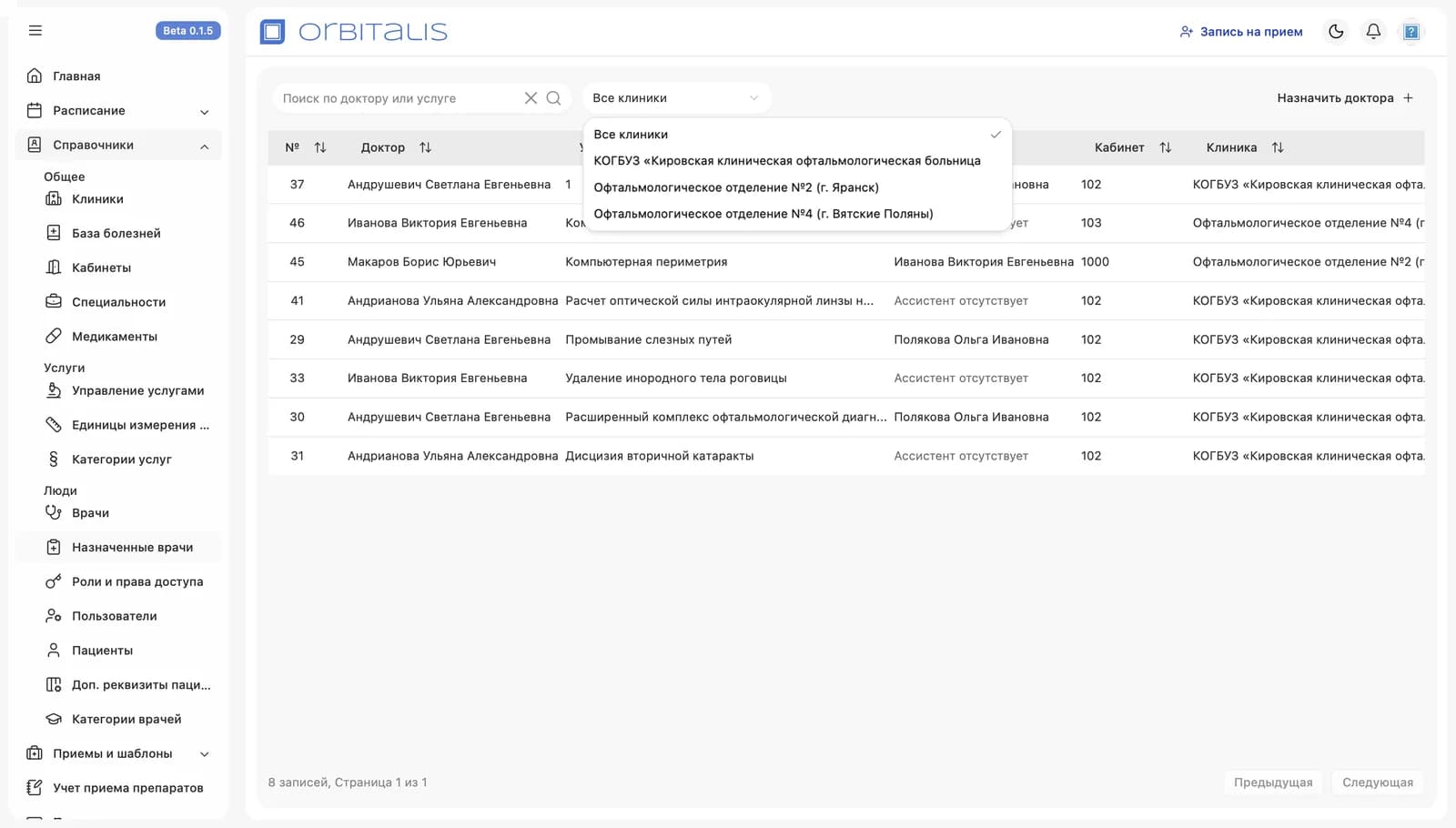
Task: Go to Следующая page
Action: [x=1378, y=783]
